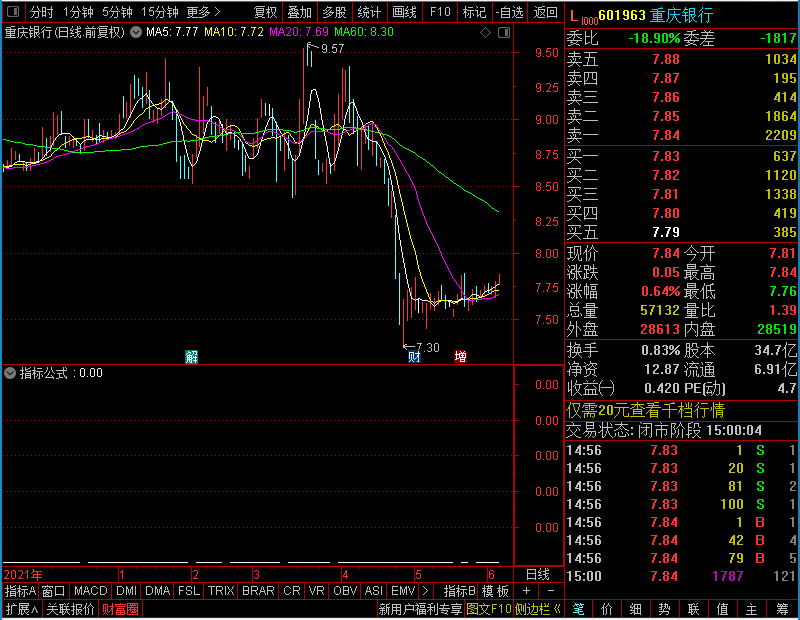Image resolution: width=800 pixels, height=620 pixels.
Task: Click the 卖一 price 7.84 row
Action: [682, 135]
